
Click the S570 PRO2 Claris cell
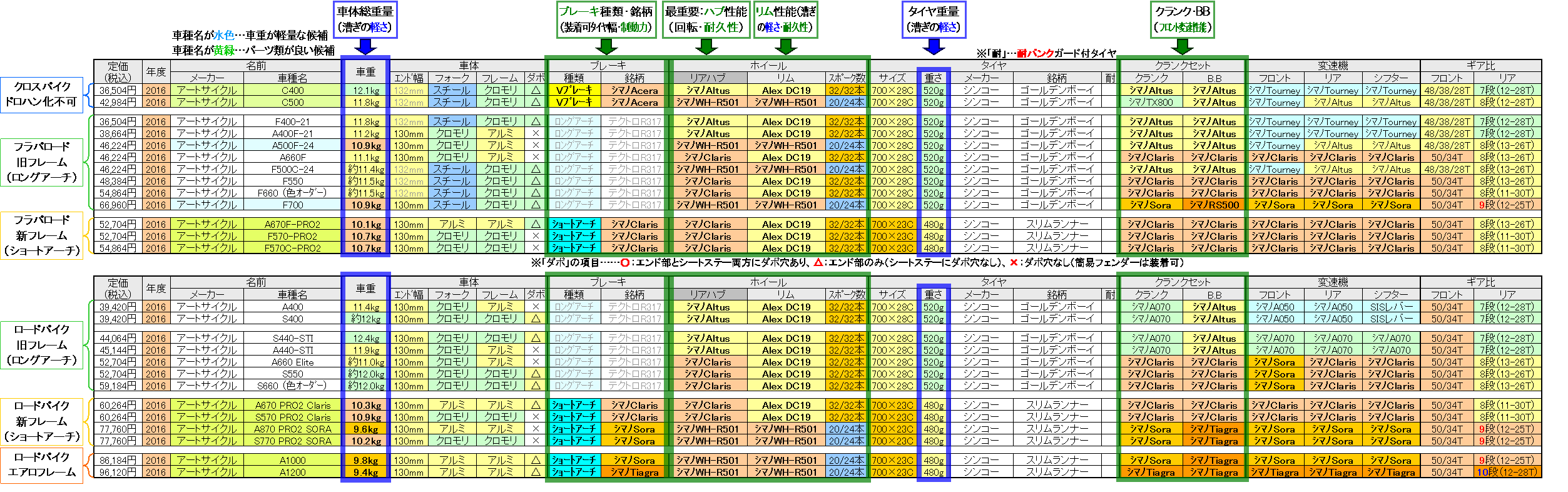click(292, 417)
